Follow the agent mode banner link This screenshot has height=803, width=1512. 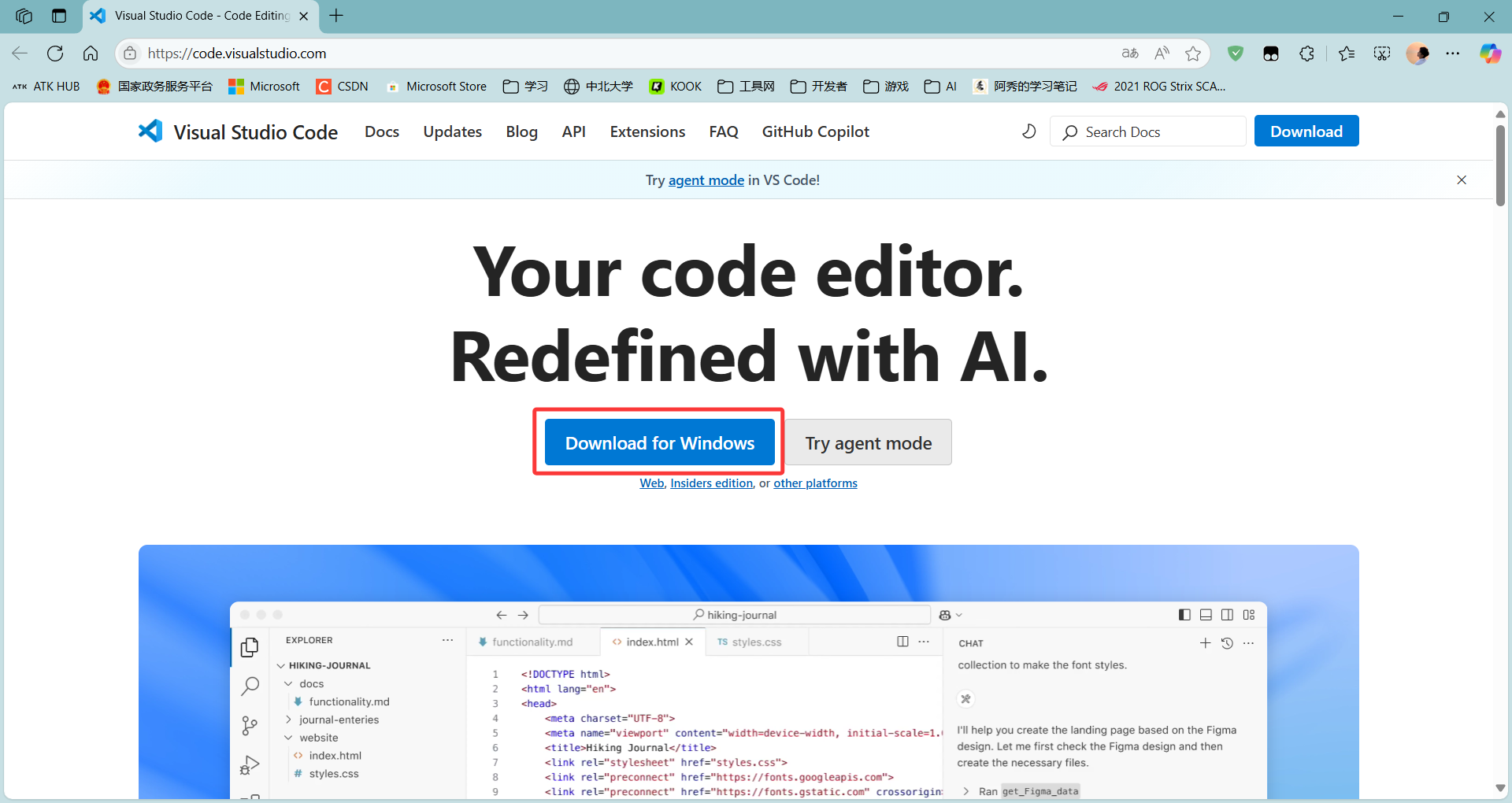click(706, 180)
